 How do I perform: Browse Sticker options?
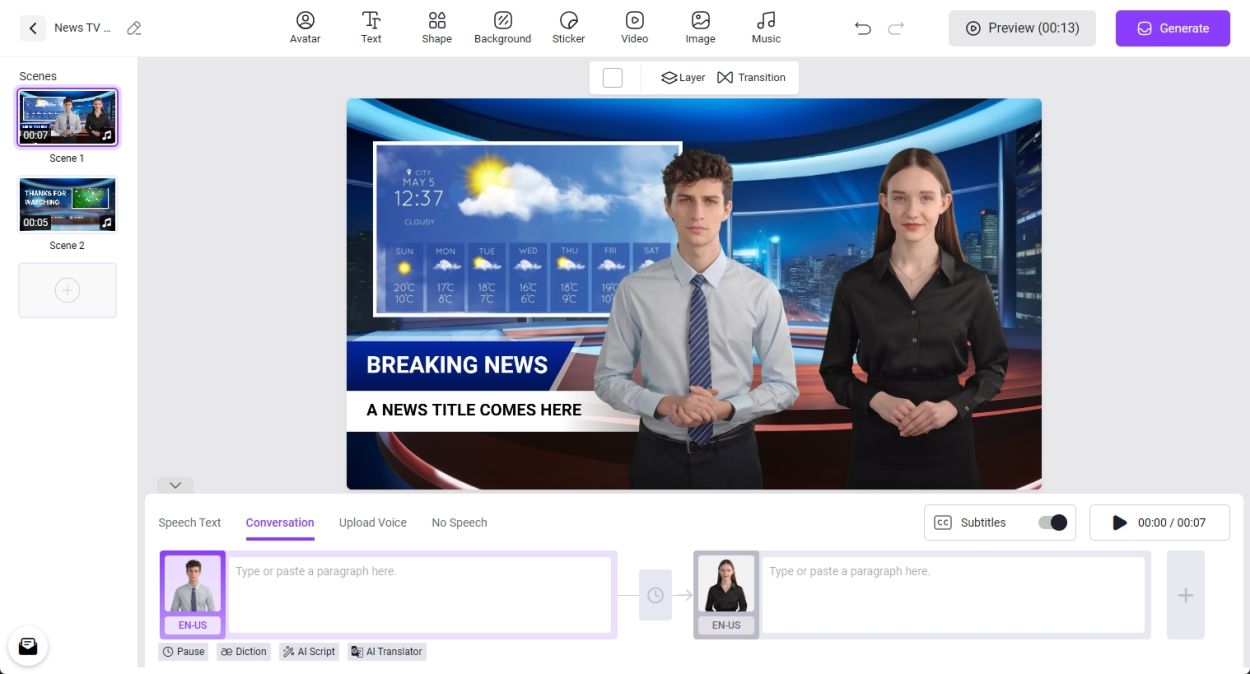pos(568,27)
